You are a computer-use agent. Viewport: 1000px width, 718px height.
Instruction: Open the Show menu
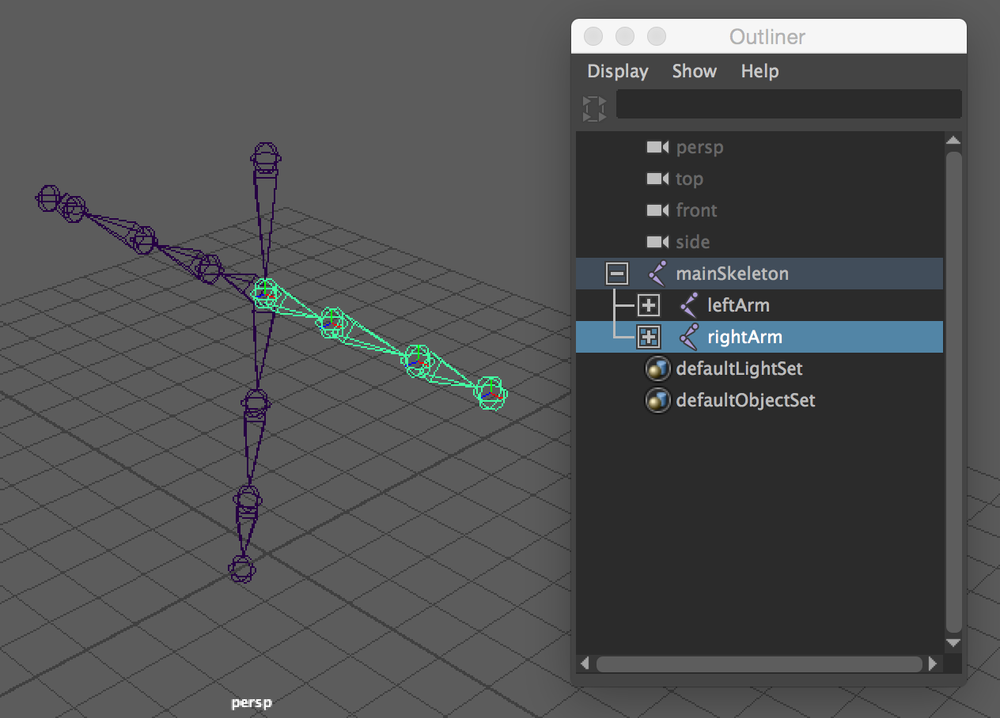coord(694,71)
